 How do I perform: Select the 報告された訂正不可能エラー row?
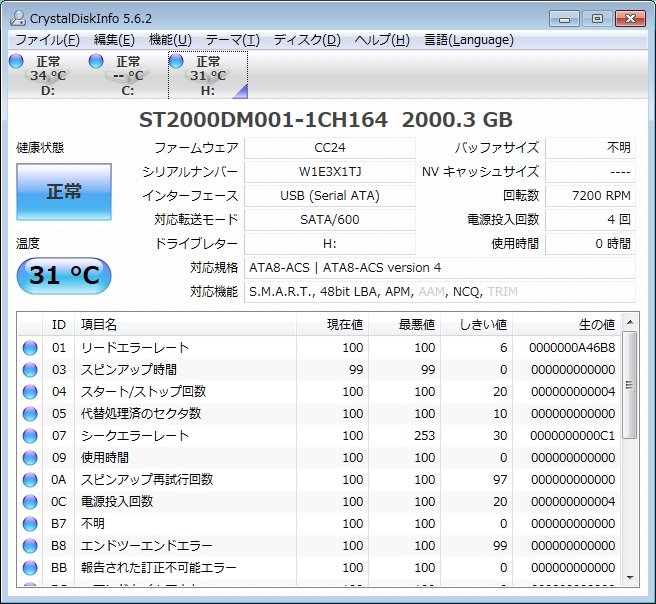319,568
